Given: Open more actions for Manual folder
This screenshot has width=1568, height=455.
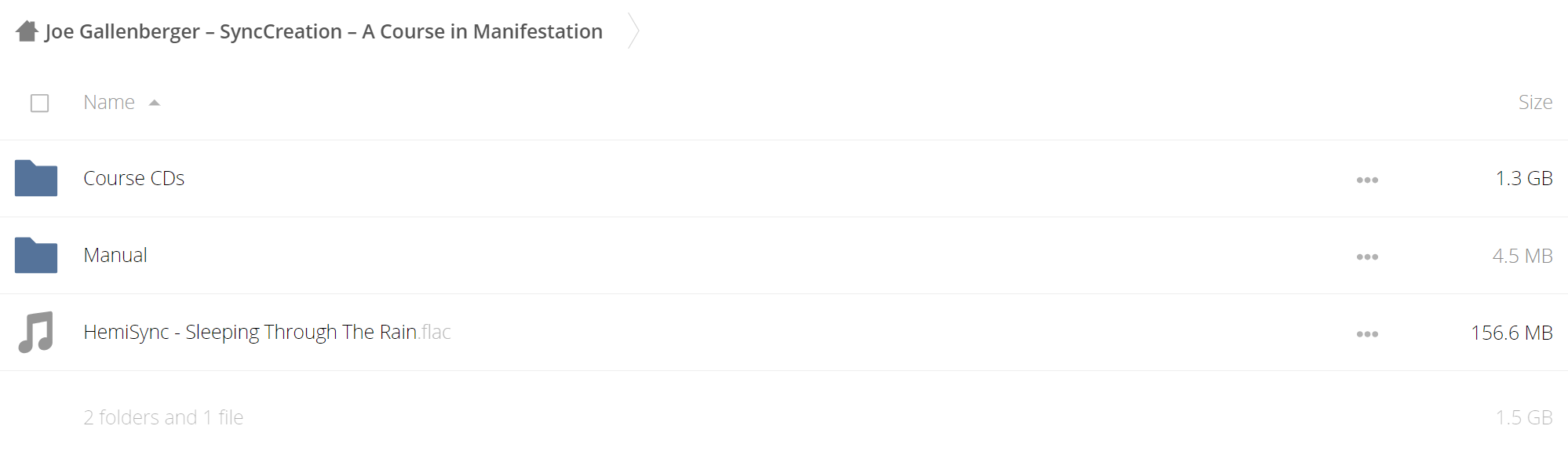Looking at the screenshot, I should [1367, 257].
